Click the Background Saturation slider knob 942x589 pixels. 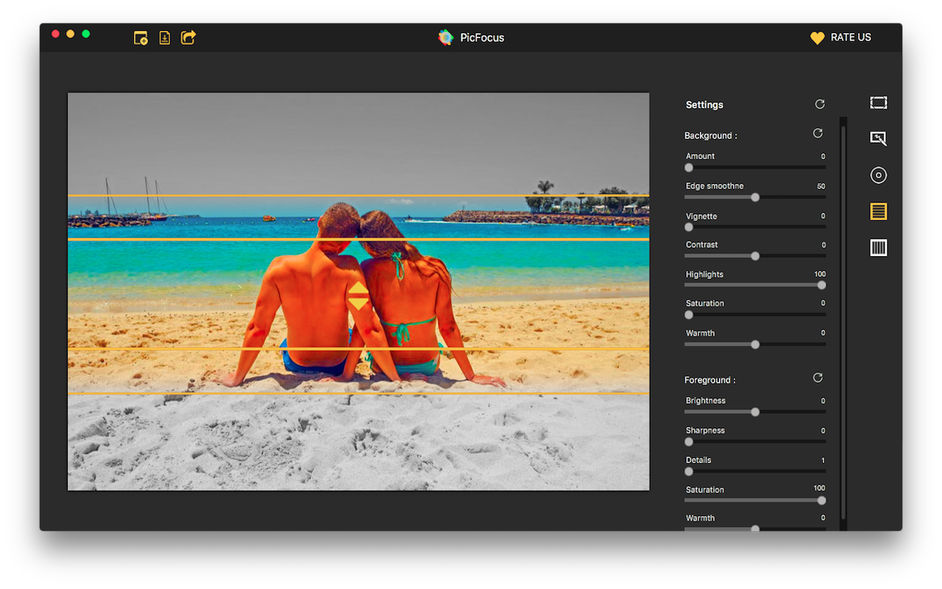689,315
